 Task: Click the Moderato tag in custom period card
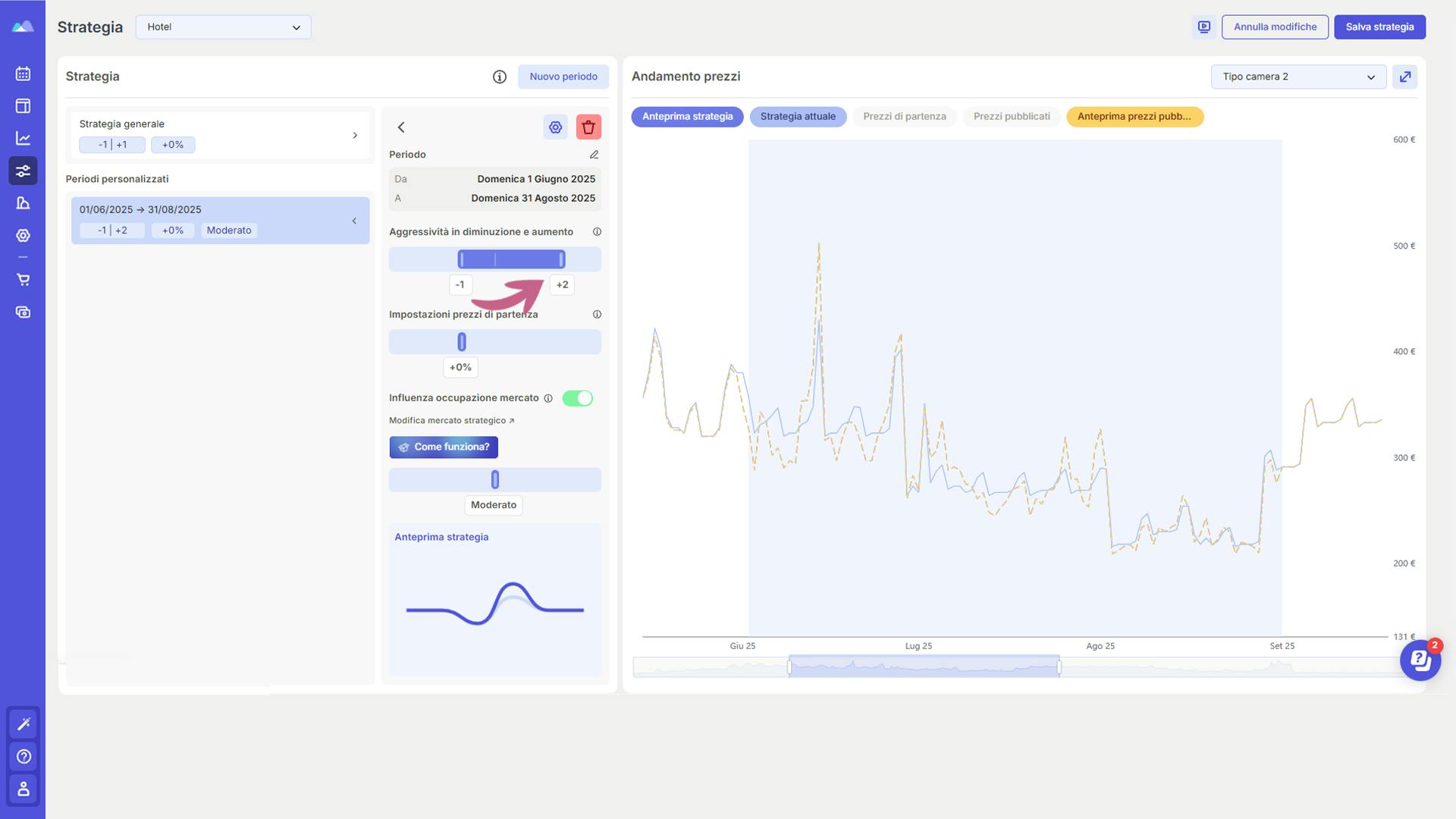[x=229, y=231]
